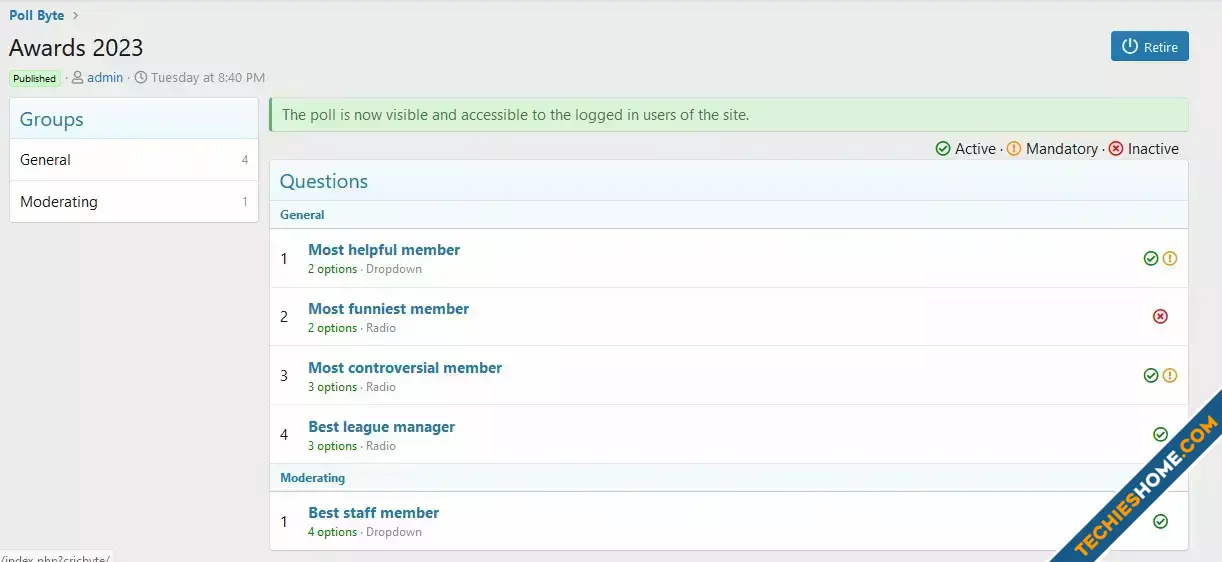Screen dimensions: 1222x562
Task: Toggle active icon for Most helpful member
Action: click(1151, 258)
